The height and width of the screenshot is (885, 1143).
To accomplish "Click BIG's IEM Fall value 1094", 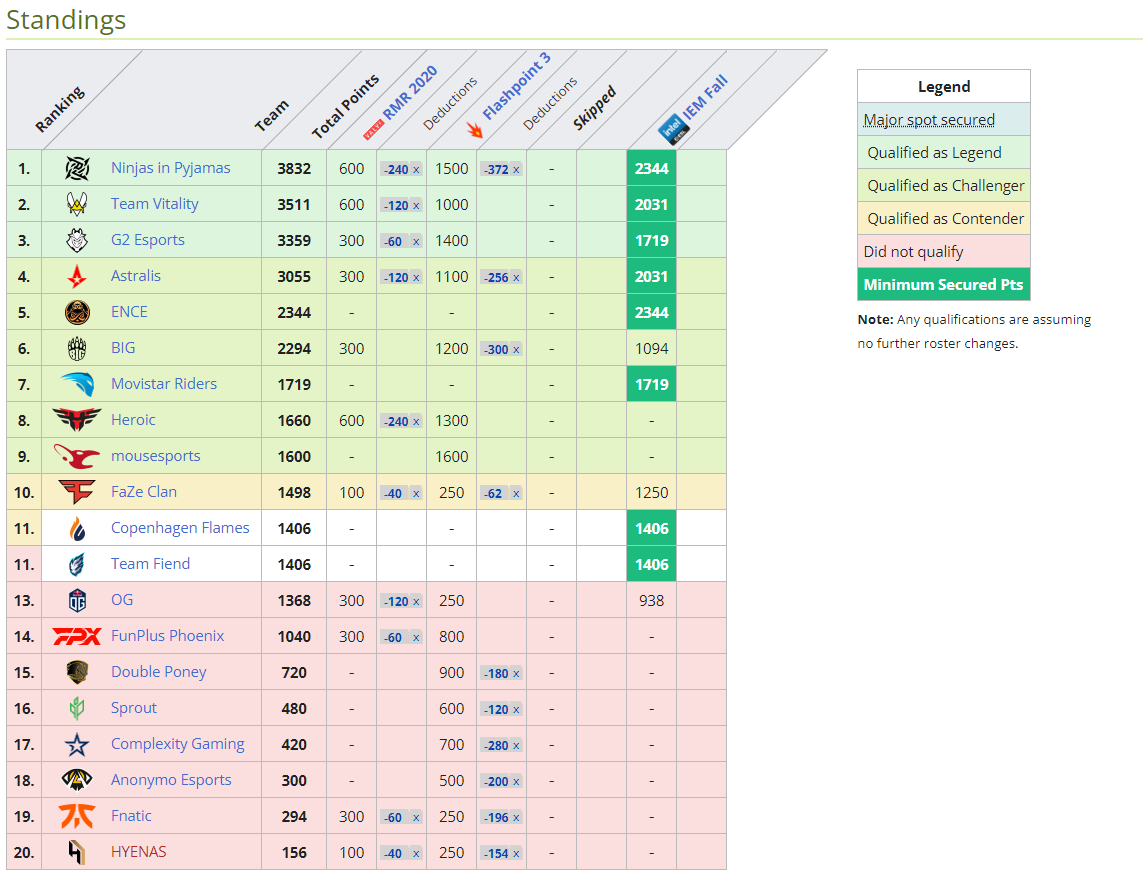I will click(652, 348).
